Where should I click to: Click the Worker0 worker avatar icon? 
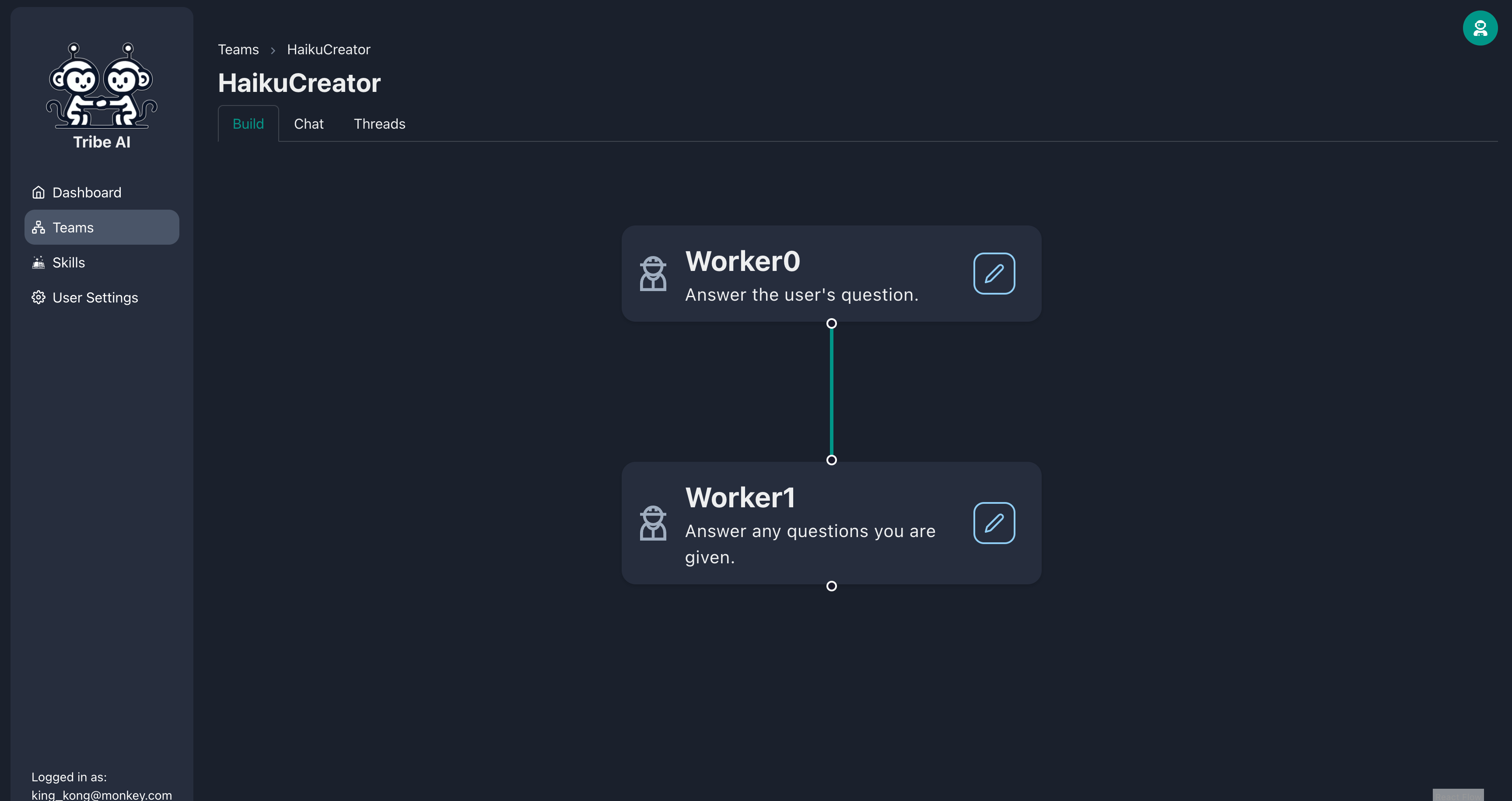point(653,273)
